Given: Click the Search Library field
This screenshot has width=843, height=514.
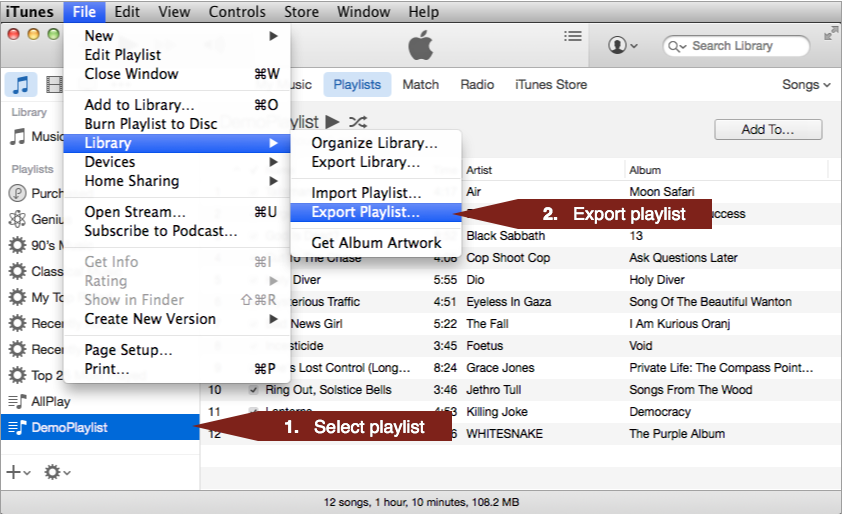Looking at the screenshot, I should [736, 46].
